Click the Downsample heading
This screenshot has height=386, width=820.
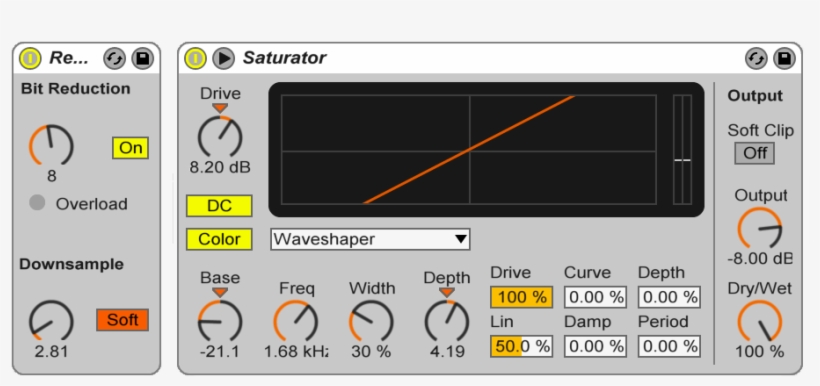[72, 264]
